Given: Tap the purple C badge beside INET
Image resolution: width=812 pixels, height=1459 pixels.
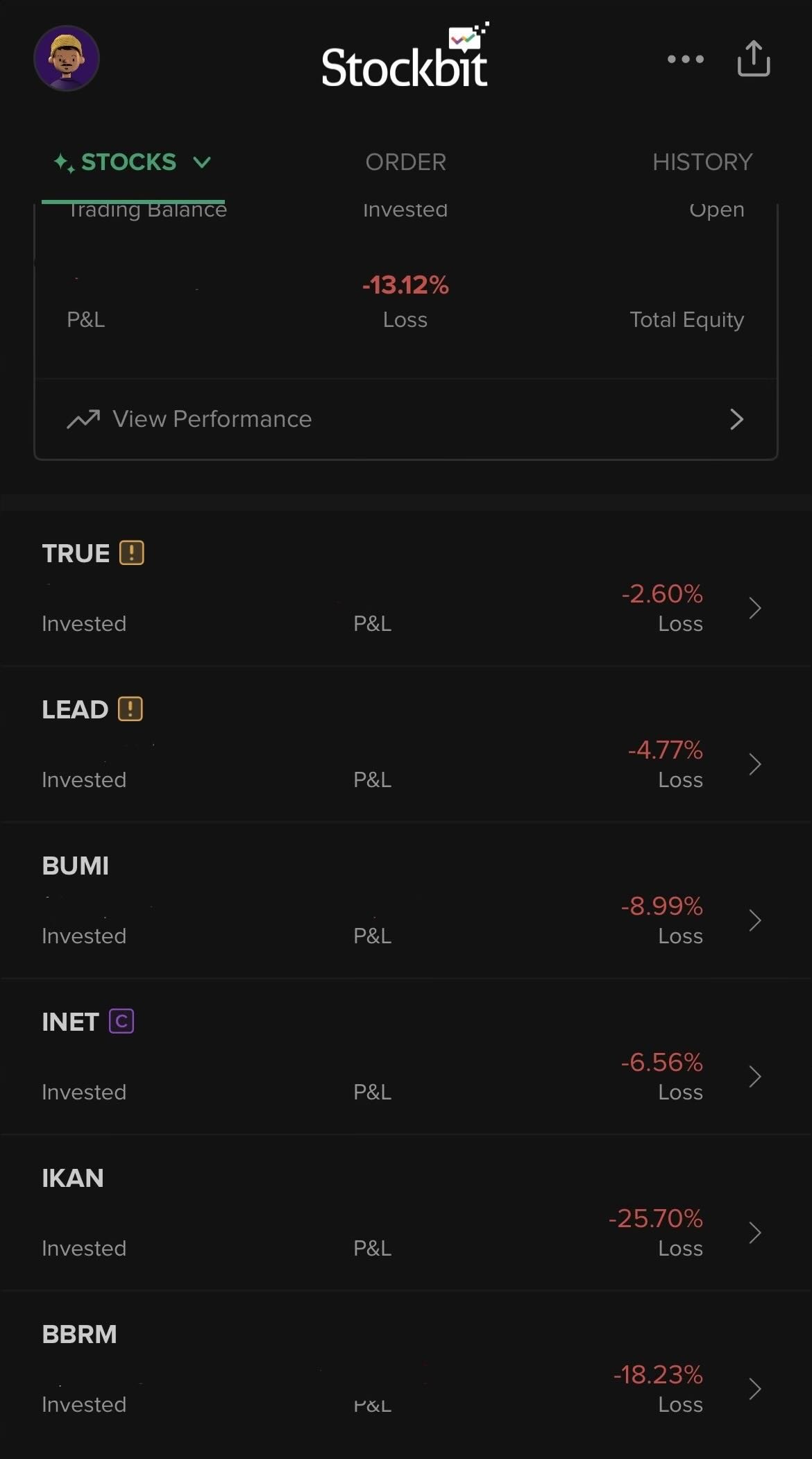Looking at the screenshot, I should coord(121,1022).
